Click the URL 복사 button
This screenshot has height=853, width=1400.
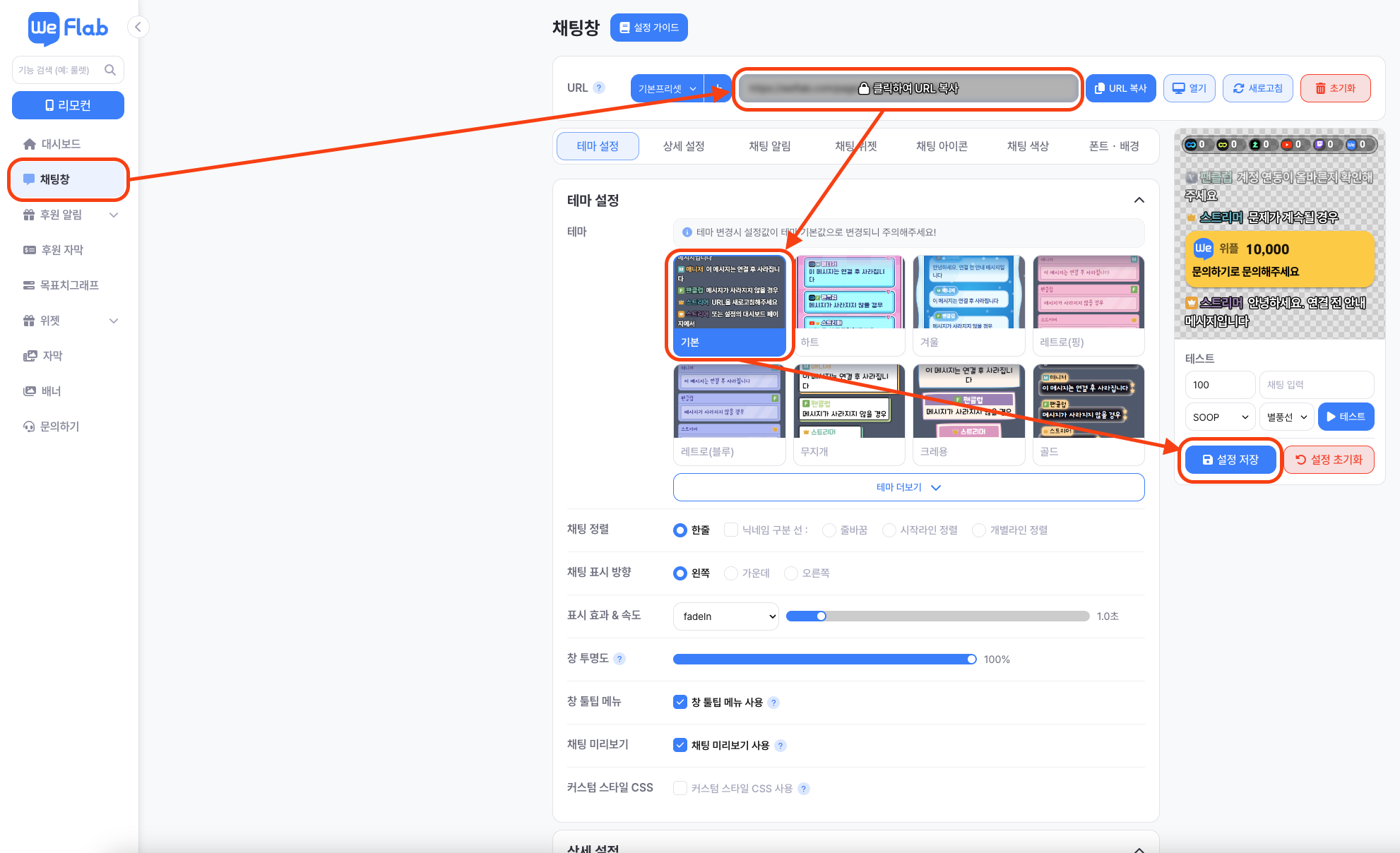point(1120,88)
